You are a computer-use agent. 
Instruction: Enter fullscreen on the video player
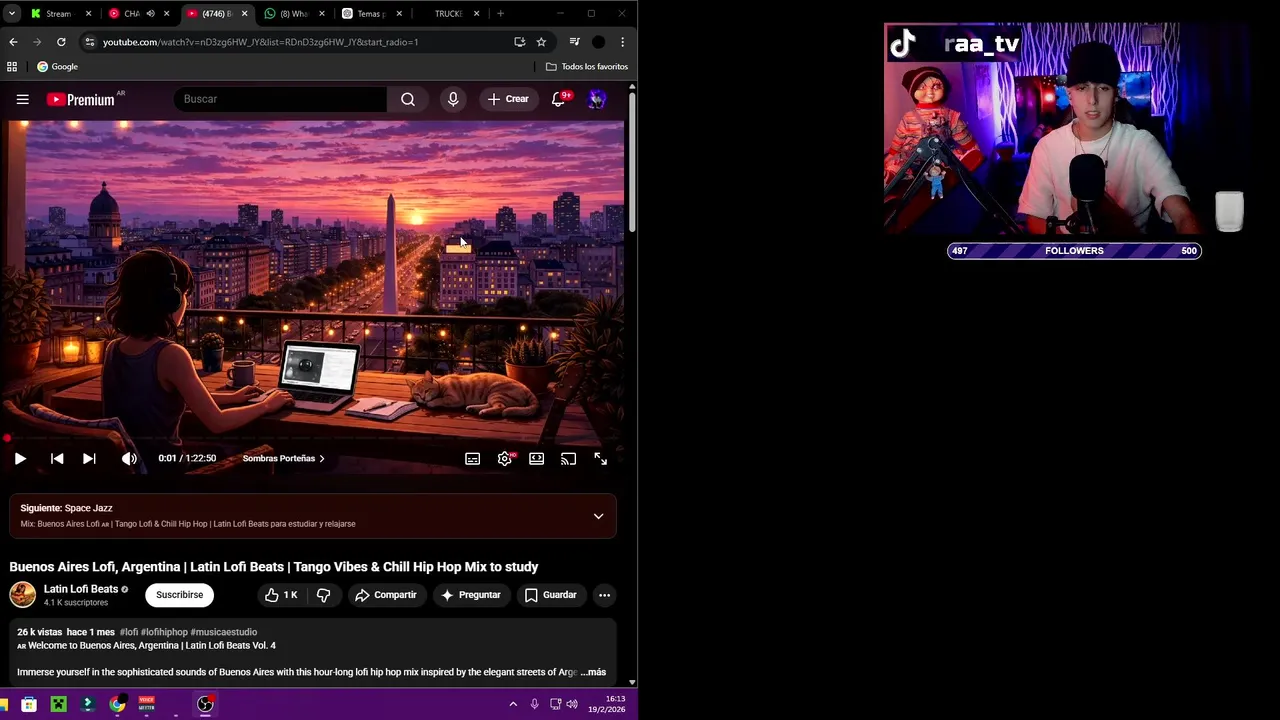(x=601, y=458)
